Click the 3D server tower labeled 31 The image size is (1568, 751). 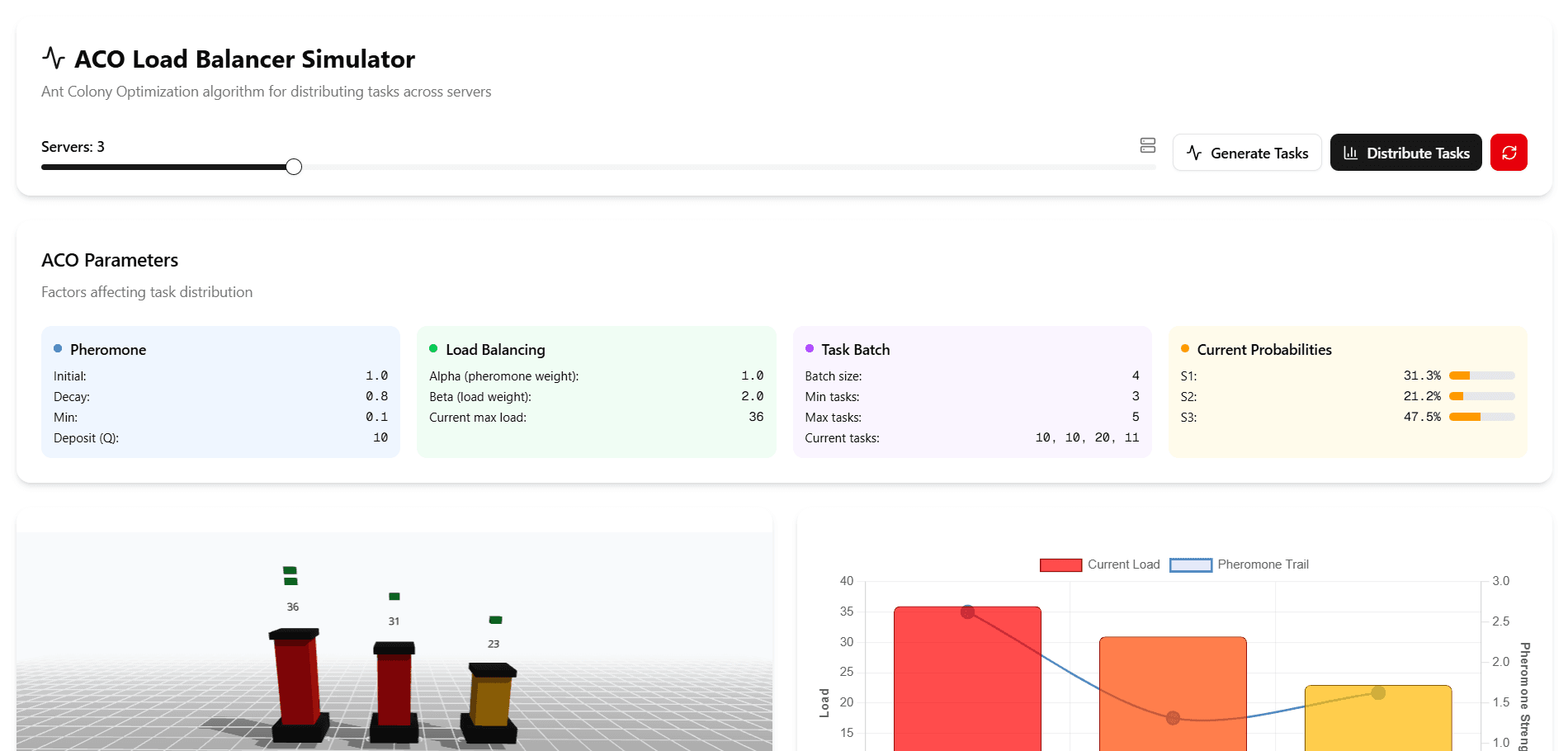(394, 692)
